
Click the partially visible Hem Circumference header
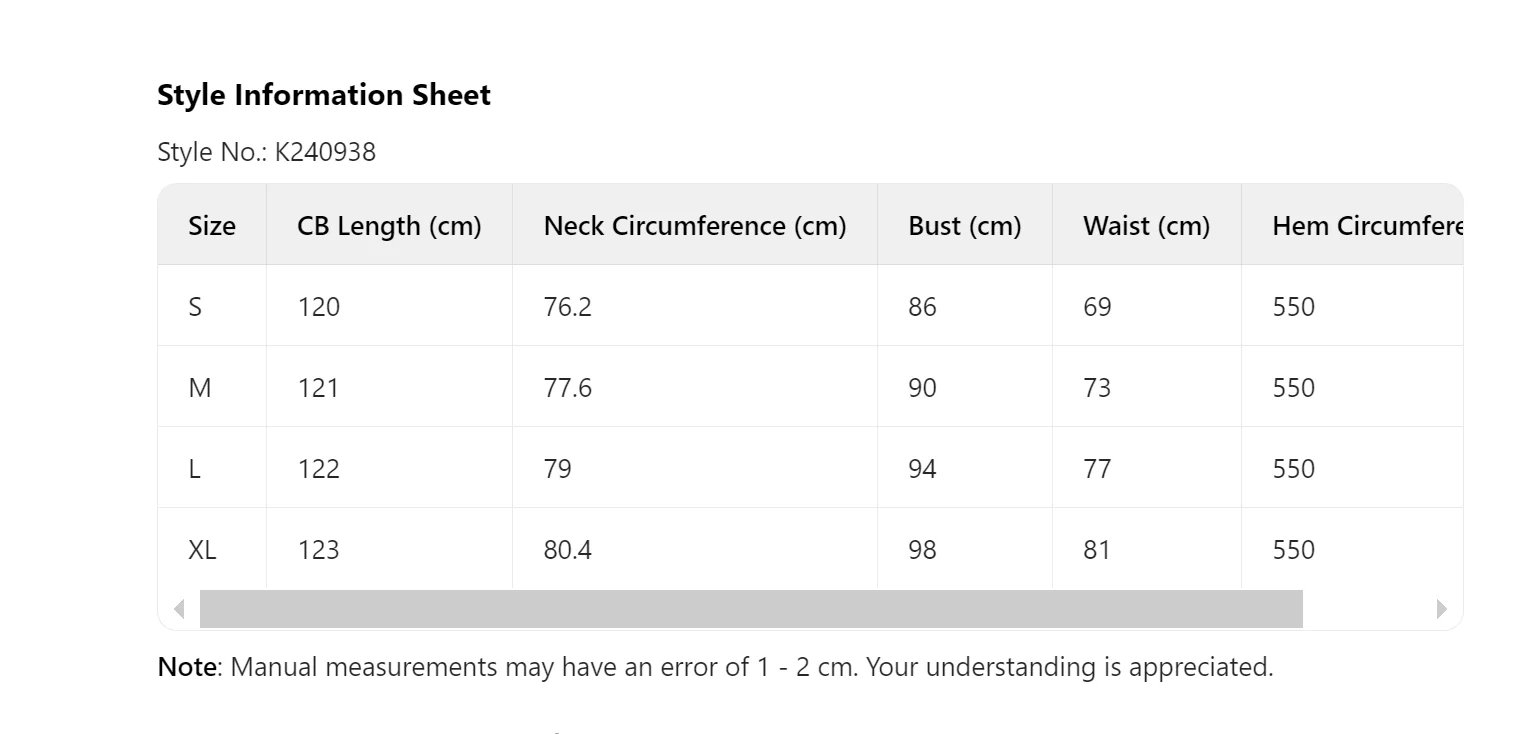point(1366,226)
